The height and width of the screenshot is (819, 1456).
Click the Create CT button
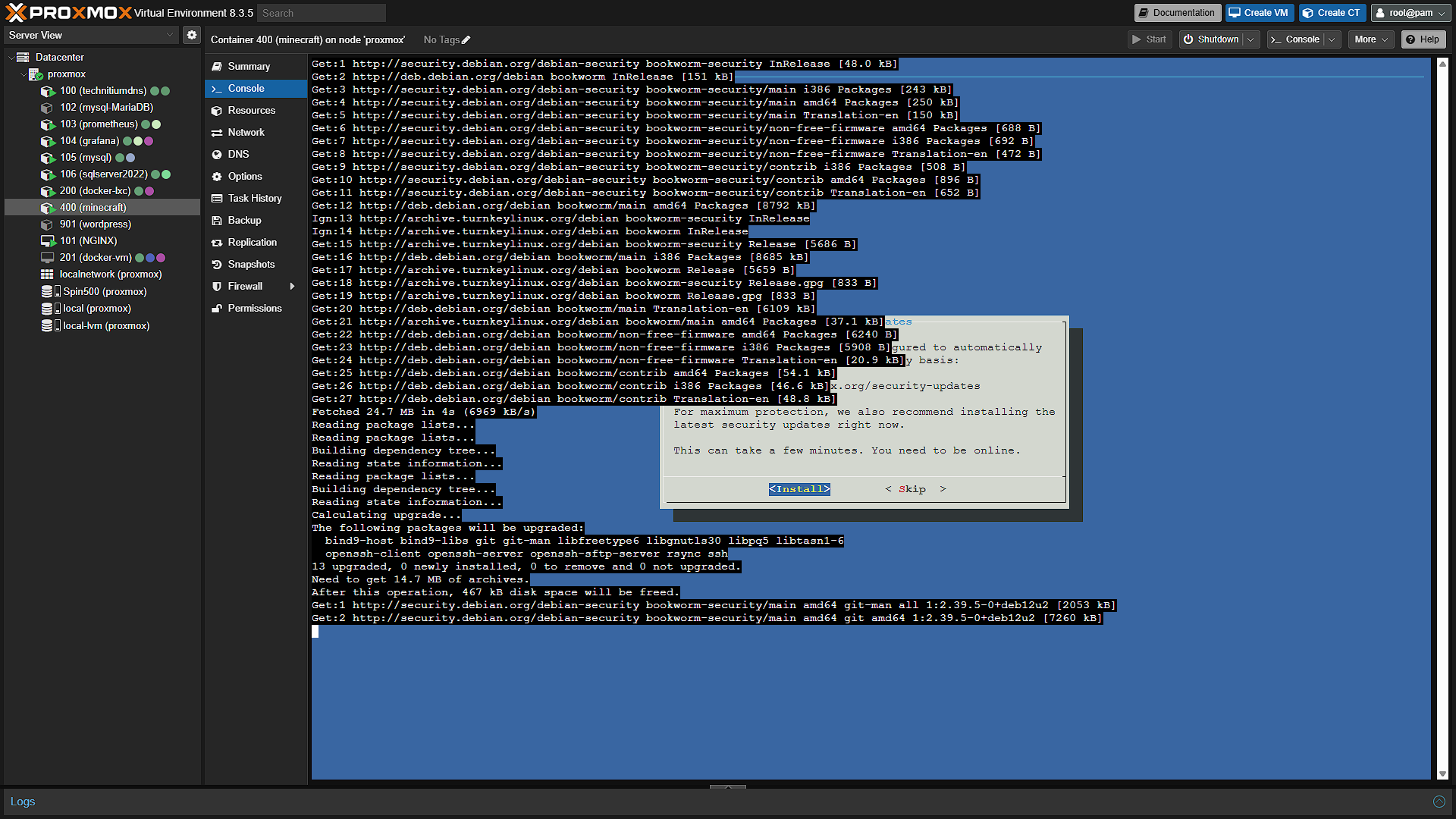click(1332, 13)
